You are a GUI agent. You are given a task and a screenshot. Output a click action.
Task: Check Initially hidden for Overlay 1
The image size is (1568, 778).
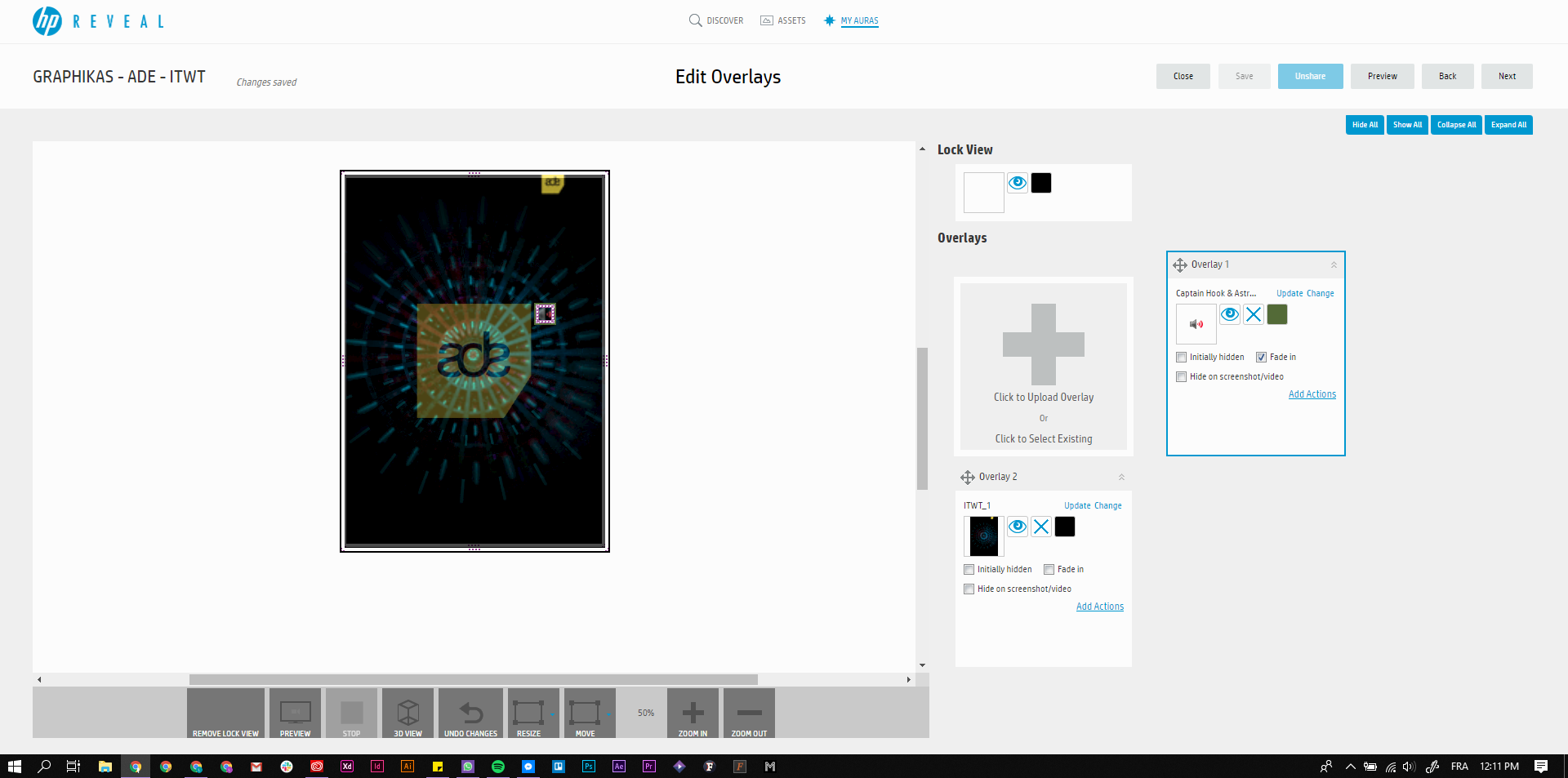(x=1181, y=357)
